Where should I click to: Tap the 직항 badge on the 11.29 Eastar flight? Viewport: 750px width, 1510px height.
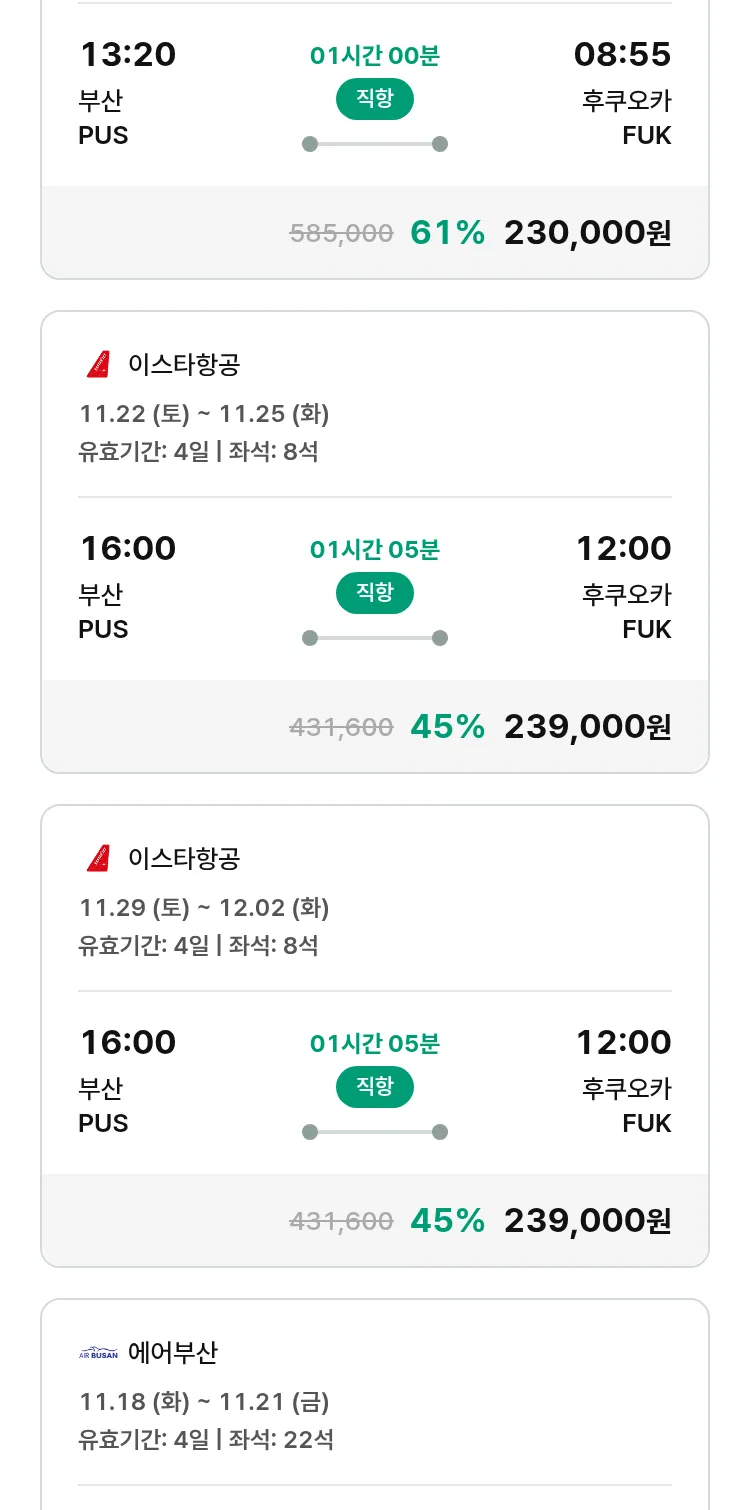(374, 1087)
